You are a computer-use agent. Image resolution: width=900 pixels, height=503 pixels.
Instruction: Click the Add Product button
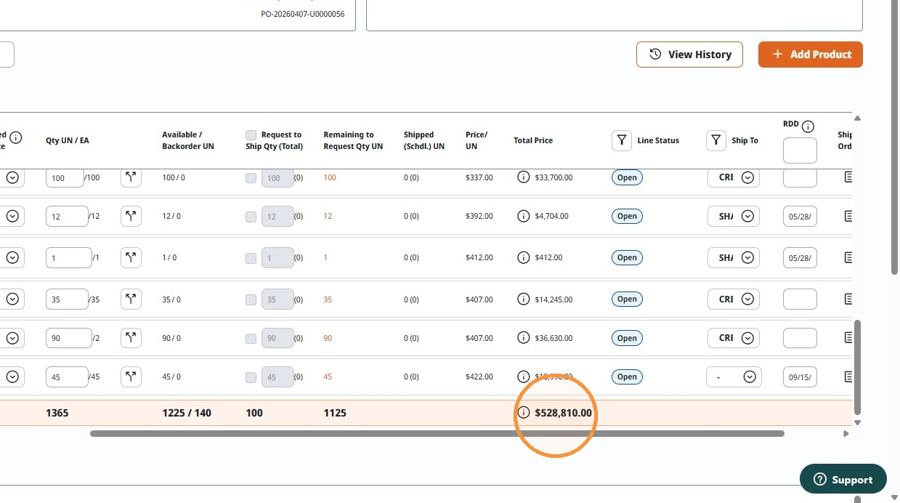pos(810,55)
